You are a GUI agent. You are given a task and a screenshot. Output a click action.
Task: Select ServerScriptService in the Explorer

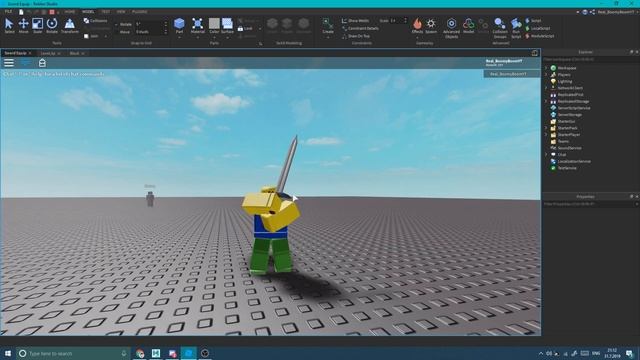tap(574, 108)
